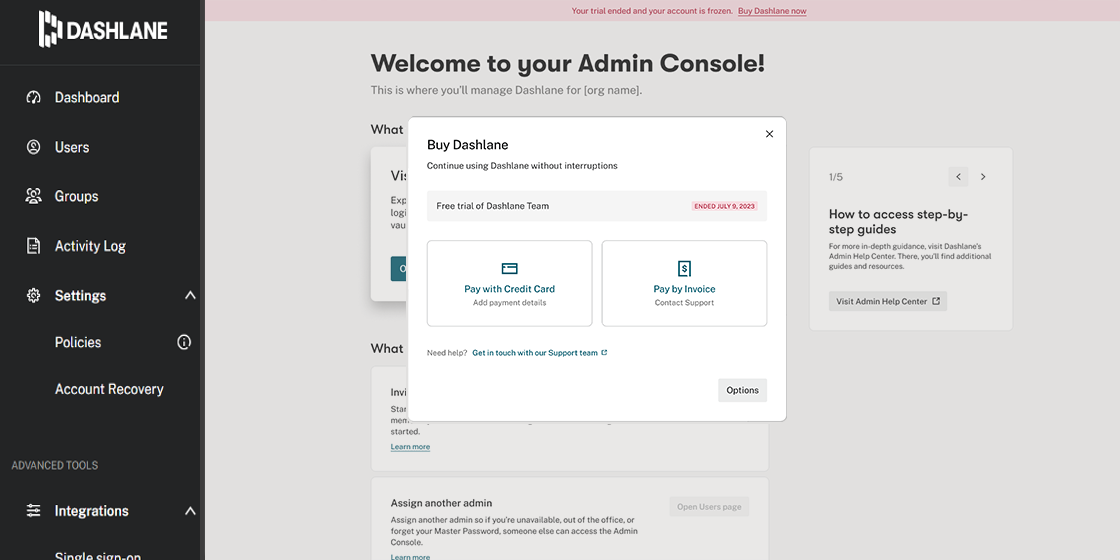Open Single sign-on under Integrations
The width and height of the screenshot is (1120, 560).
click(x=98, y=555)
